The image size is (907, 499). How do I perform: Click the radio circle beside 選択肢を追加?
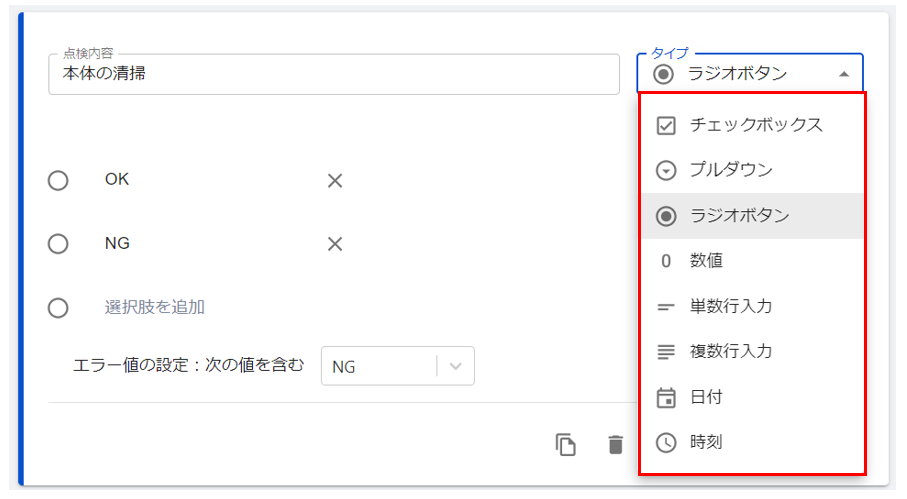click(x=58, y=308)
